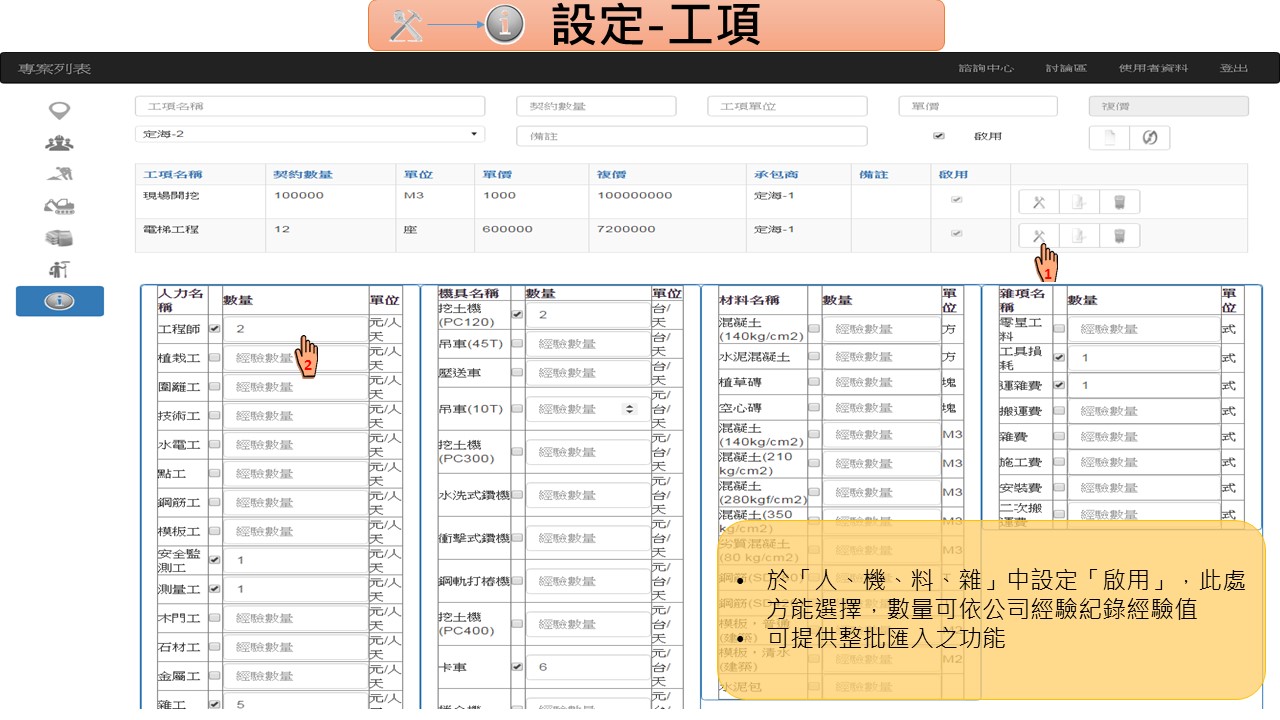Click the location pin sidebar icon
Screen dimensions: 1280x720
(59, 110)
